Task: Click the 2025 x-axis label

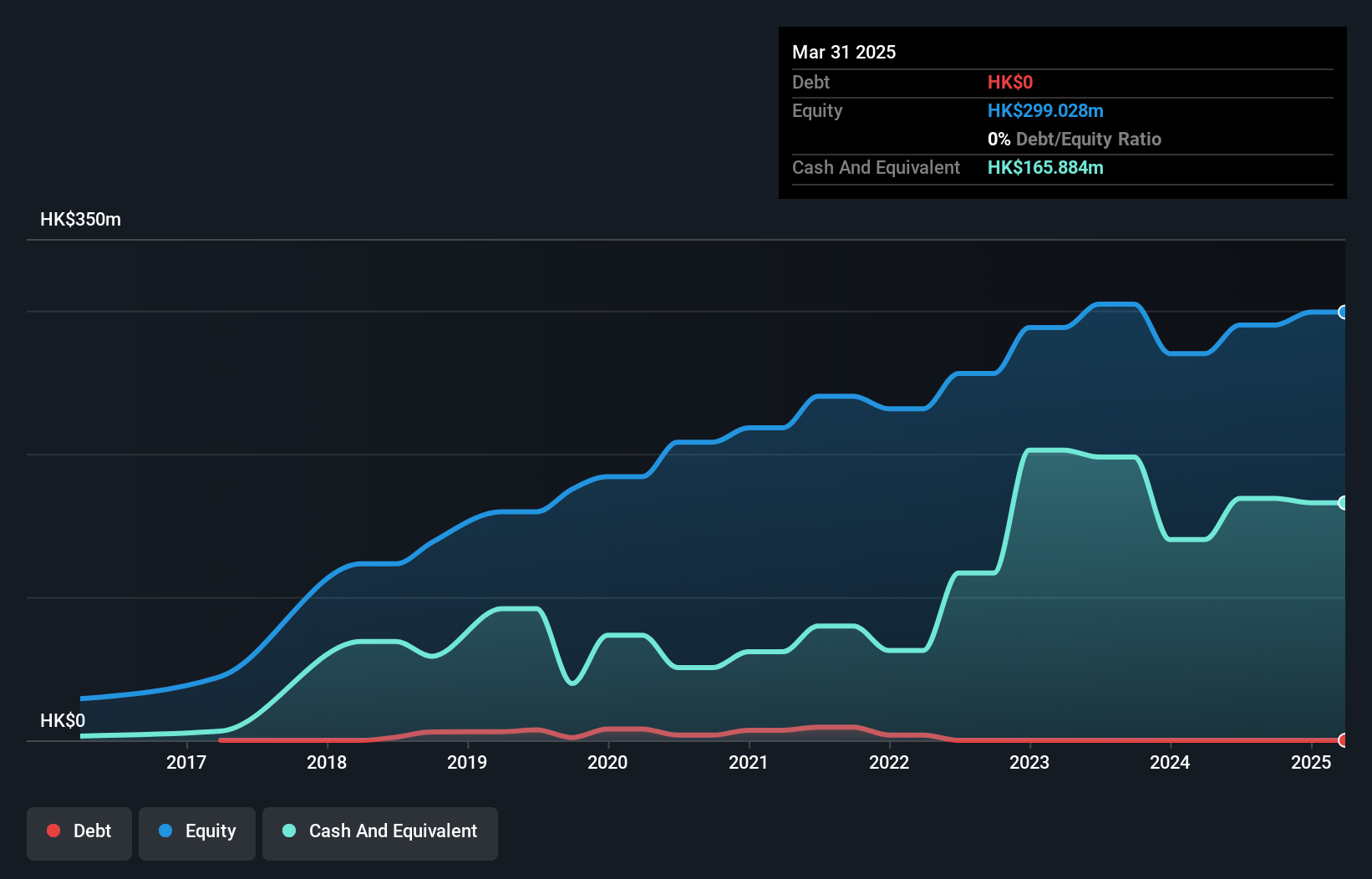Action: [1311, 762]
